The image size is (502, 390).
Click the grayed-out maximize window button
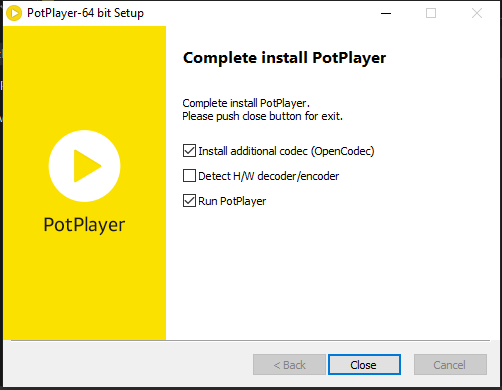click(431, 13)
